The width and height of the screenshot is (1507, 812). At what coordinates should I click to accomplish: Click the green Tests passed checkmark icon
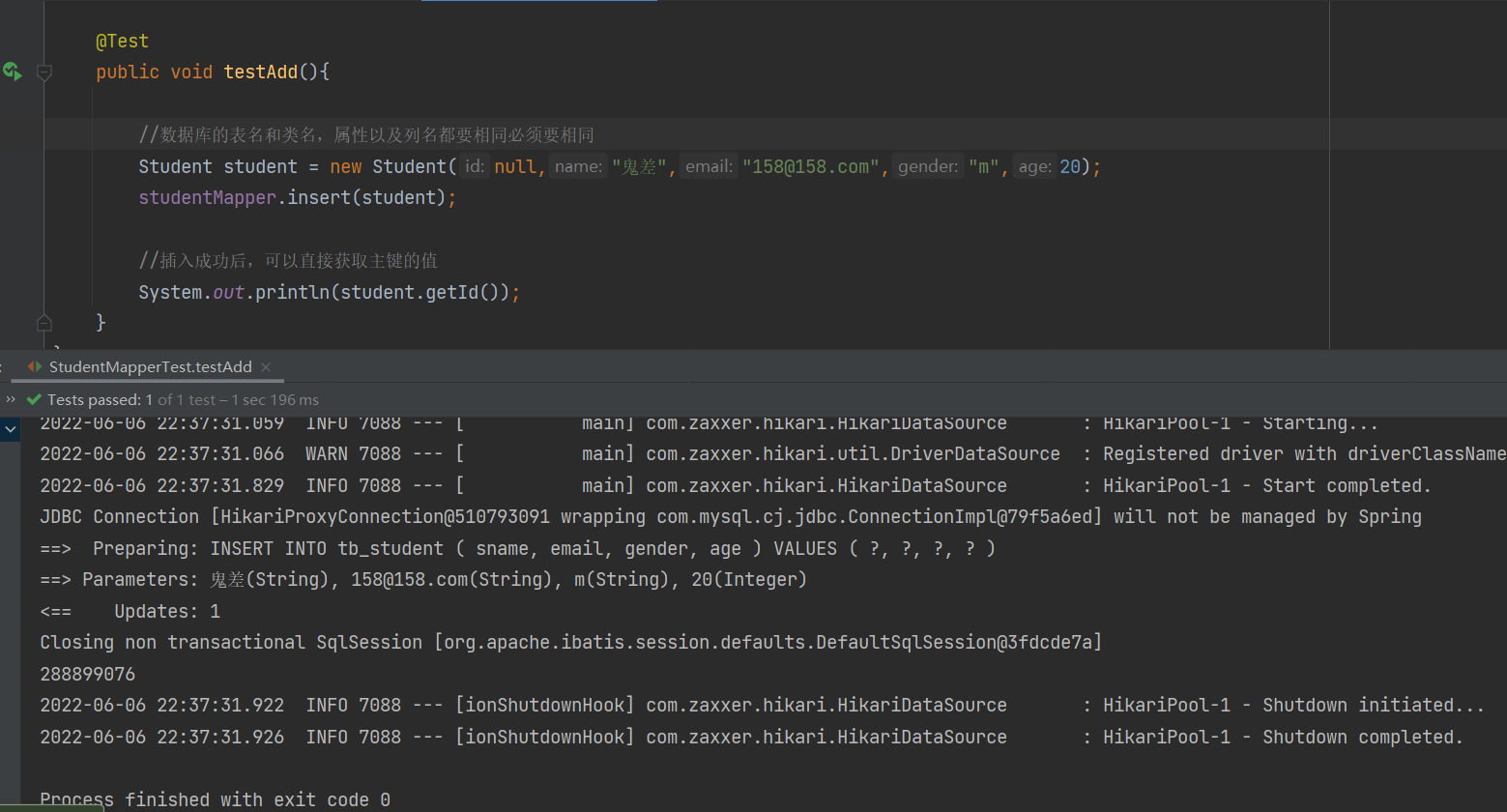pyautogui.click(x=34, y=399)
